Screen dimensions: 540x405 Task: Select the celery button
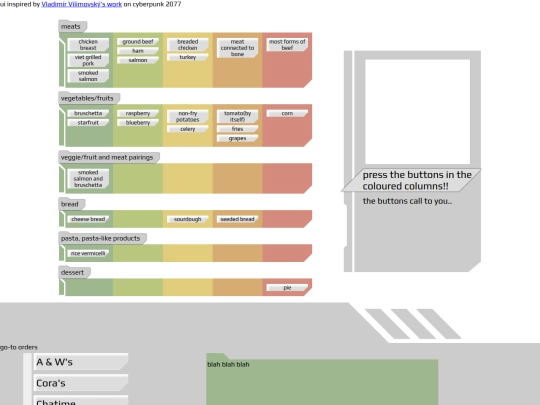(188, 129)
